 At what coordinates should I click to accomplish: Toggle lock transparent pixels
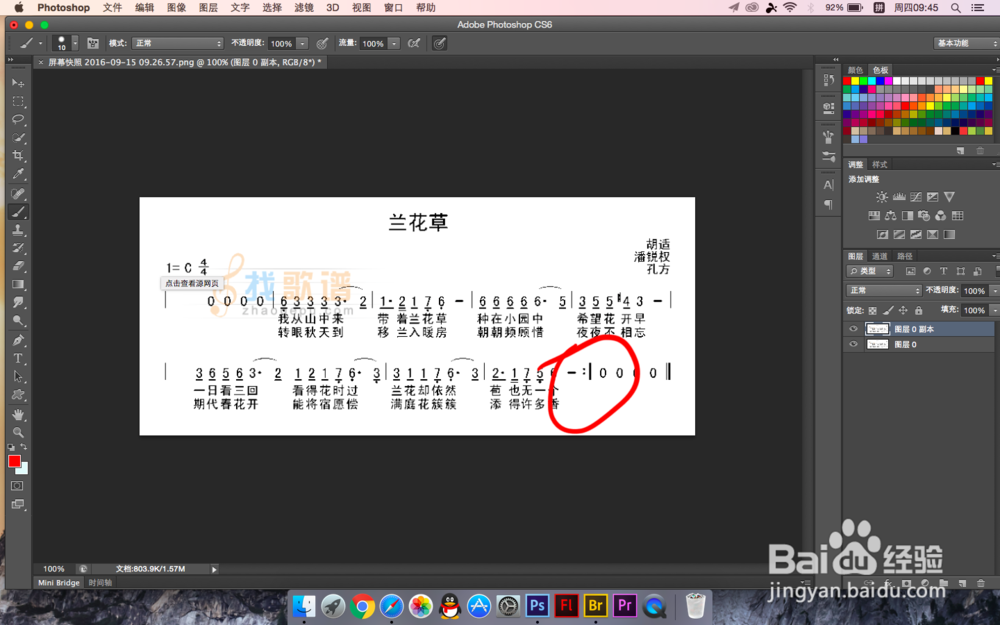click(x=872, y=311)
